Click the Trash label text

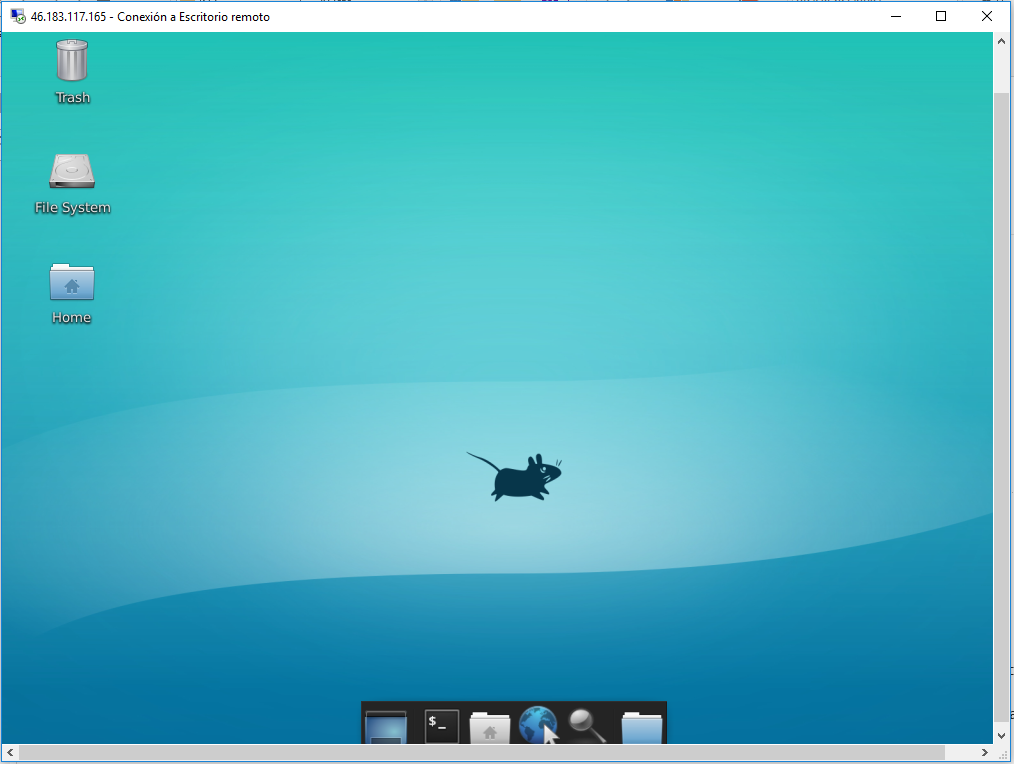pyautogui.click(x=72, y=98)
